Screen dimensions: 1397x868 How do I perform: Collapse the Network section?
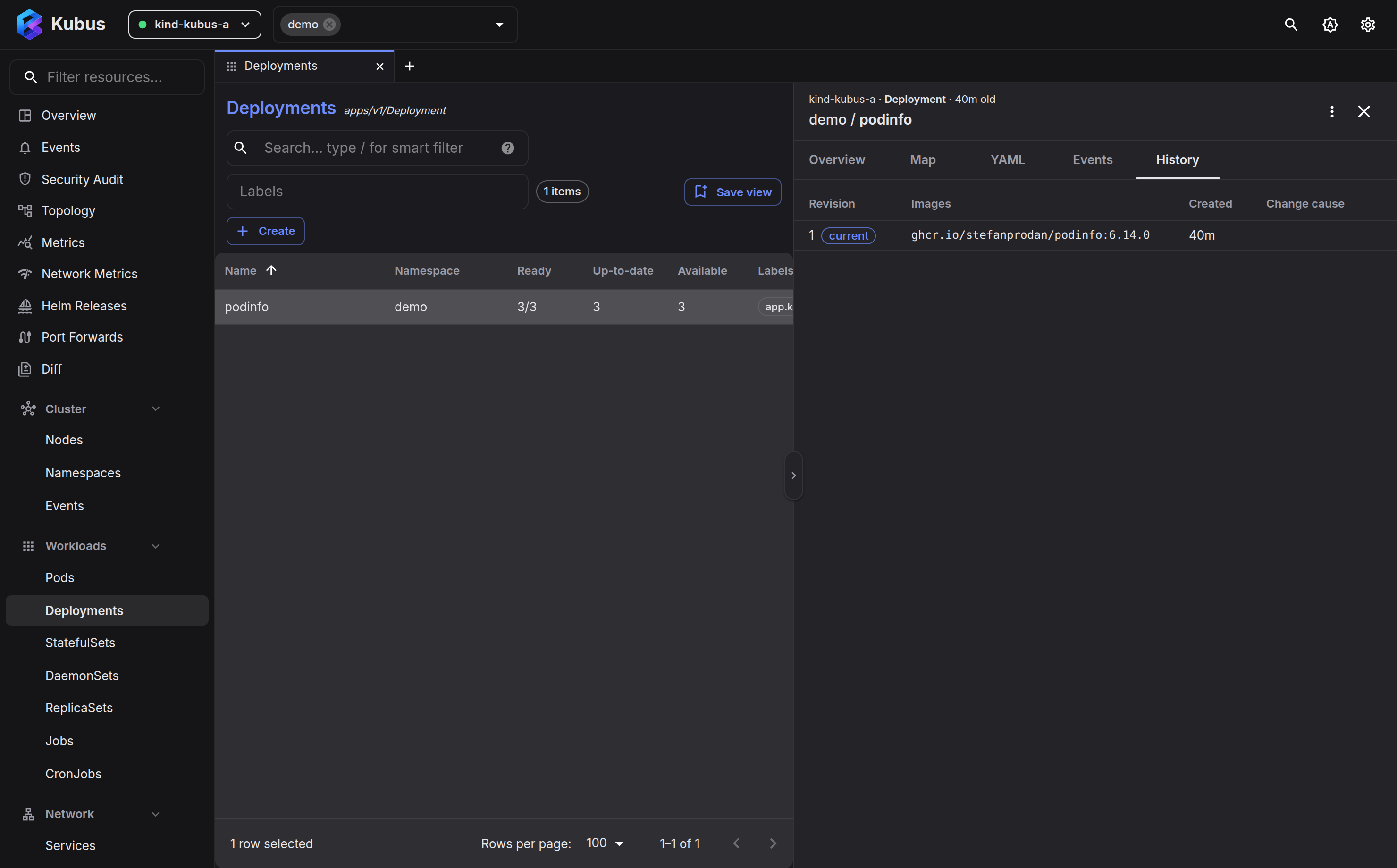tap(155, 814)
